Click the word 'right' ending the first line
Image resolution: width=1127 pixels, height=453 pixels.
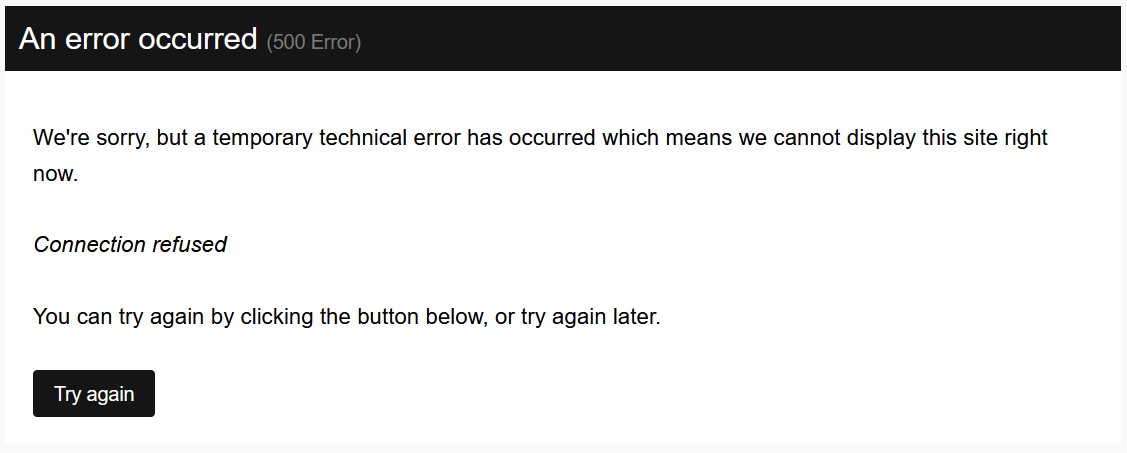(x=1026, y=137)
